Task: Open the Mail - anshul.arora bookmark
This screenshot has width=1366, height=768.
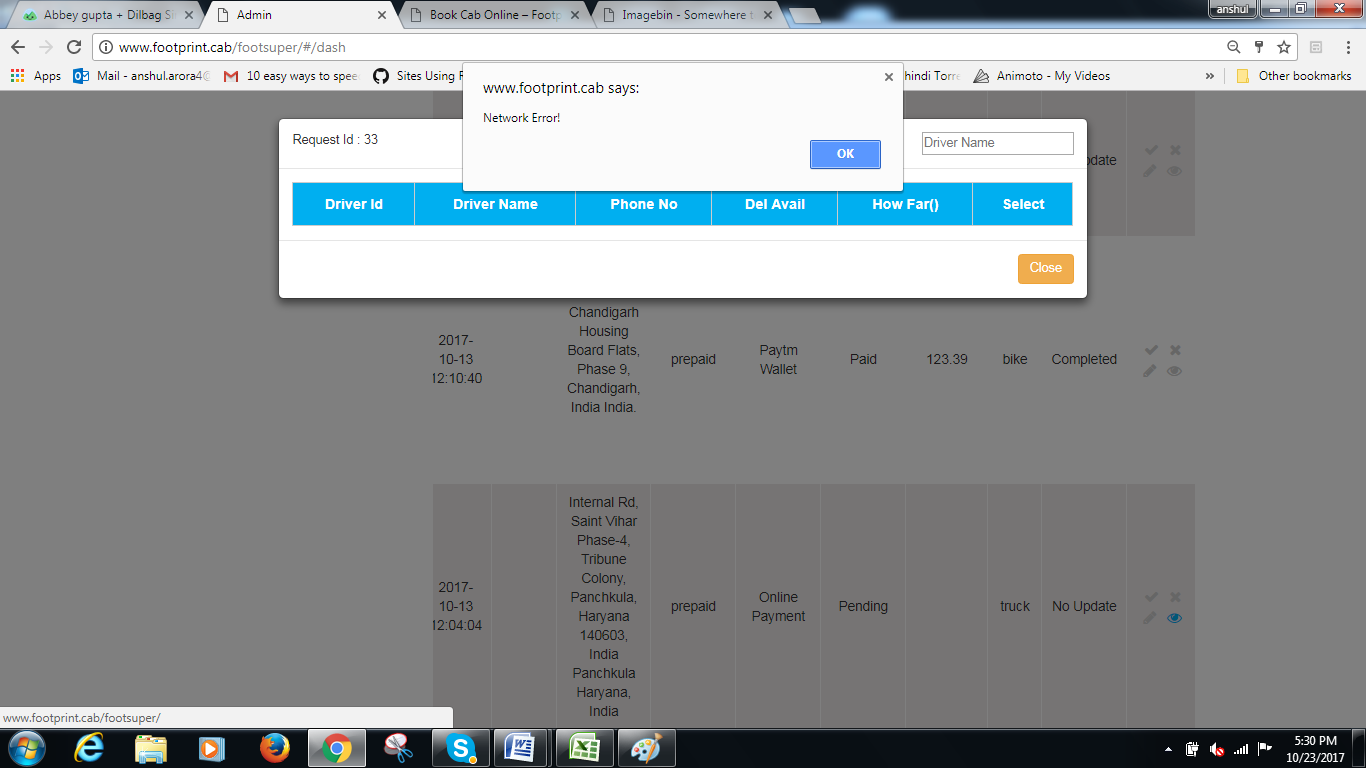Action: point(142,76)
